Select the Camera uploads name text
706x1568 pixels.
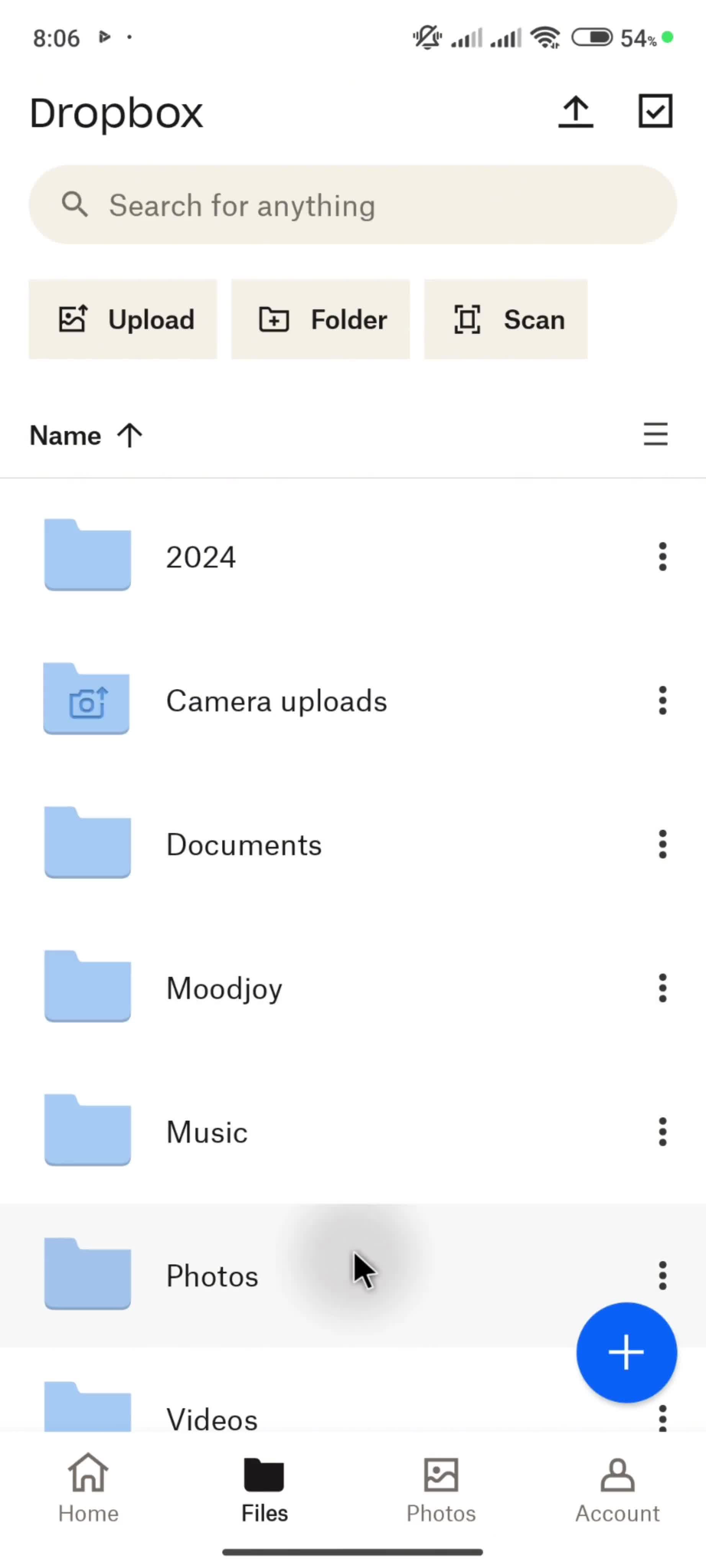276,701
